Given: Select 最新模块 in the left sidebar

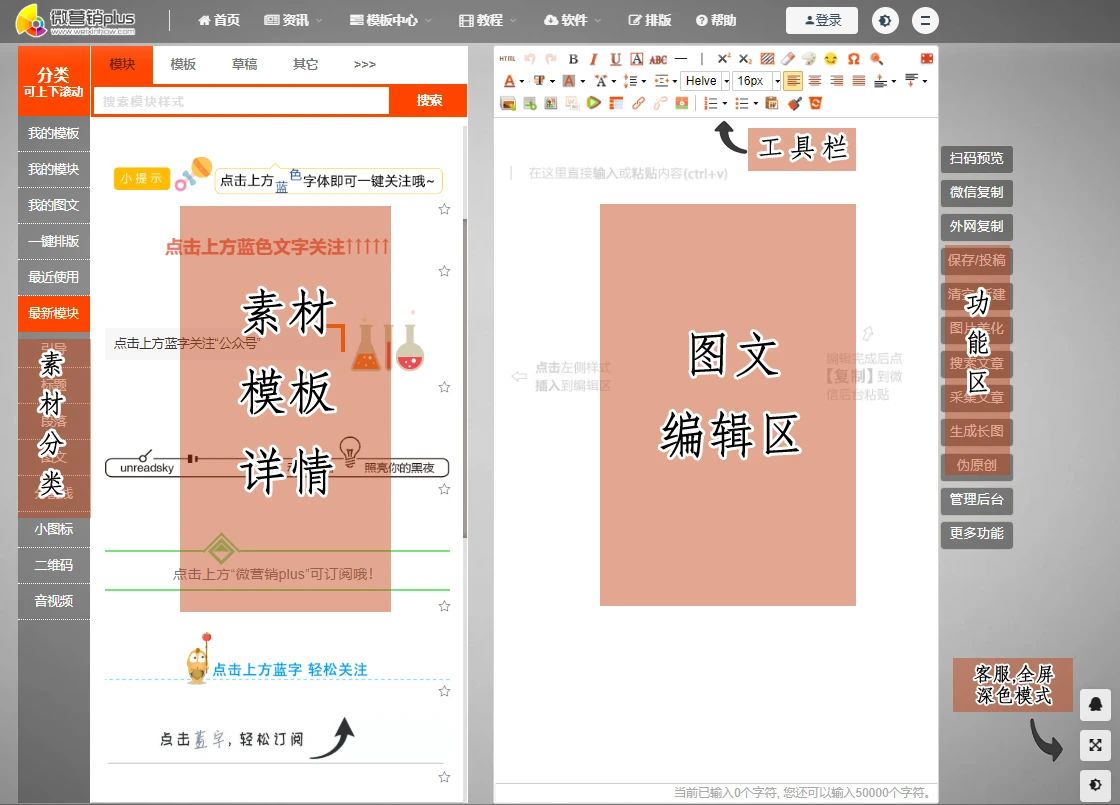Looking at the screenshot, I should pyautogui.click(x=54, y=314).
